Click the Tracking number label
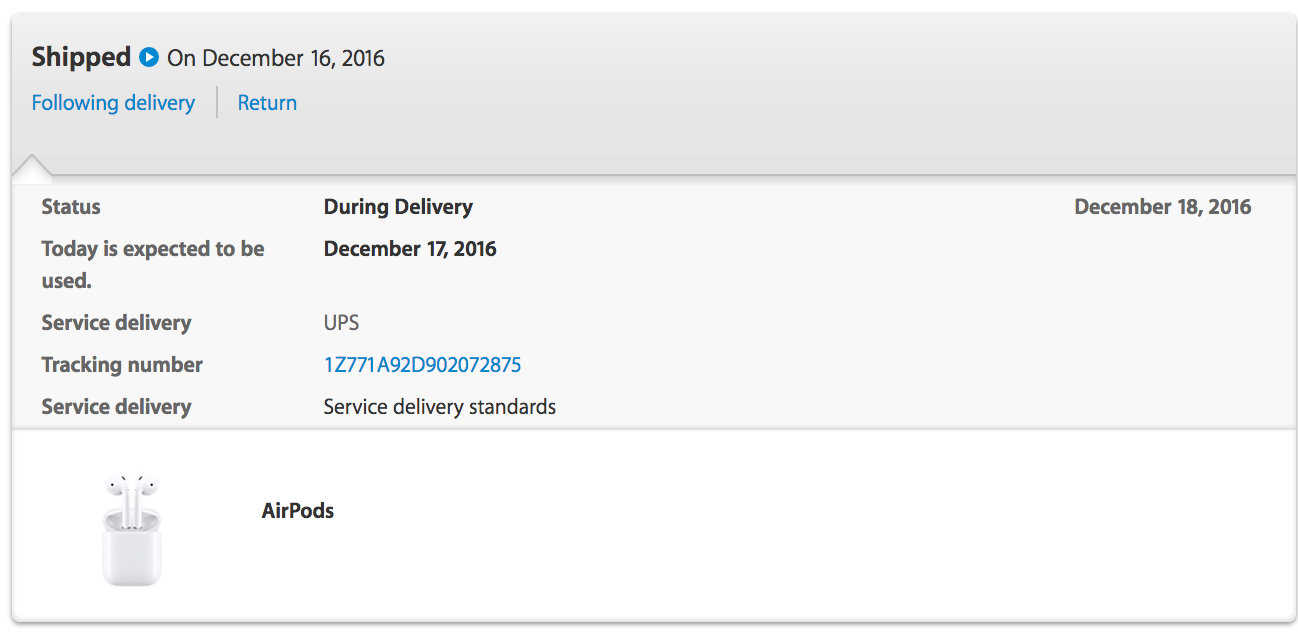 tap(122, 365)
